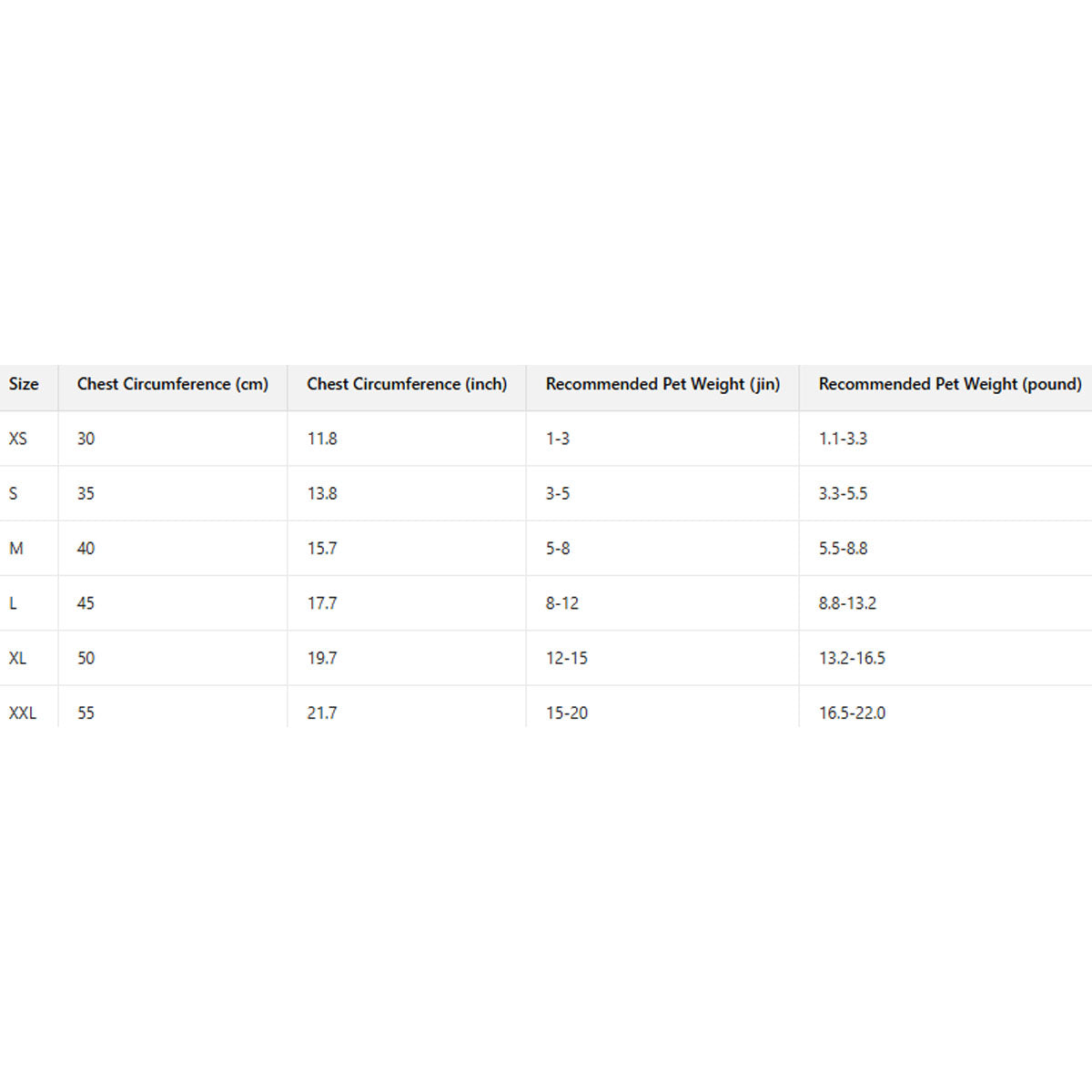Screen dimensions: 1092x1092
Task: Select the 13.8 inch chest value
Action: 322,493
